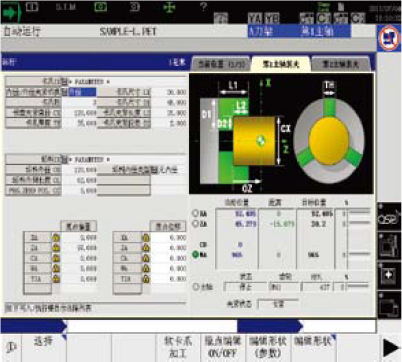This screenshot has height=362, width=402.
Task: Click the lock icon beside ZA offset
Action: (x=56, y=248)
